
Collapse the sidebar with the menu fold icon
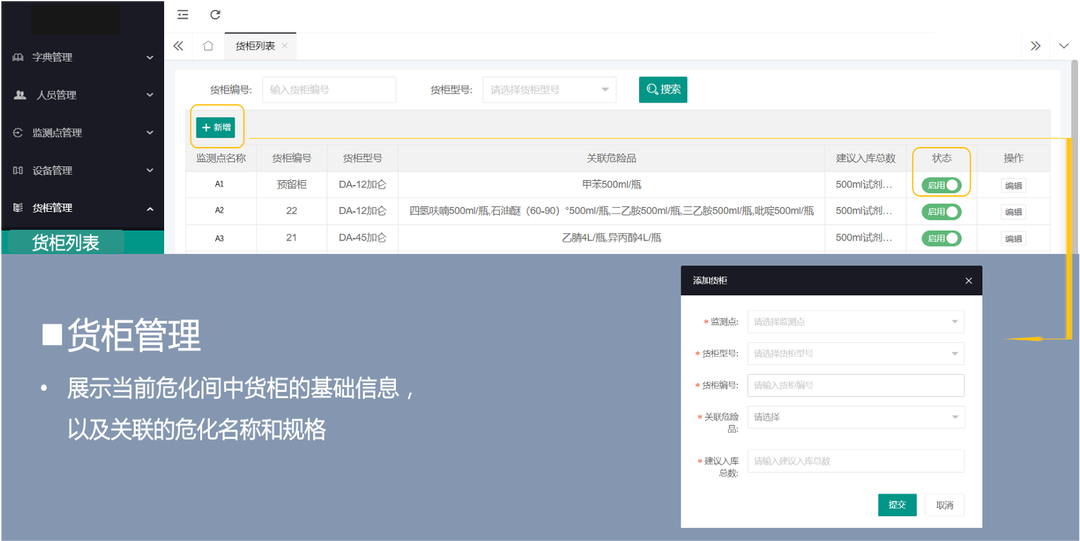[x=183, y=14]
